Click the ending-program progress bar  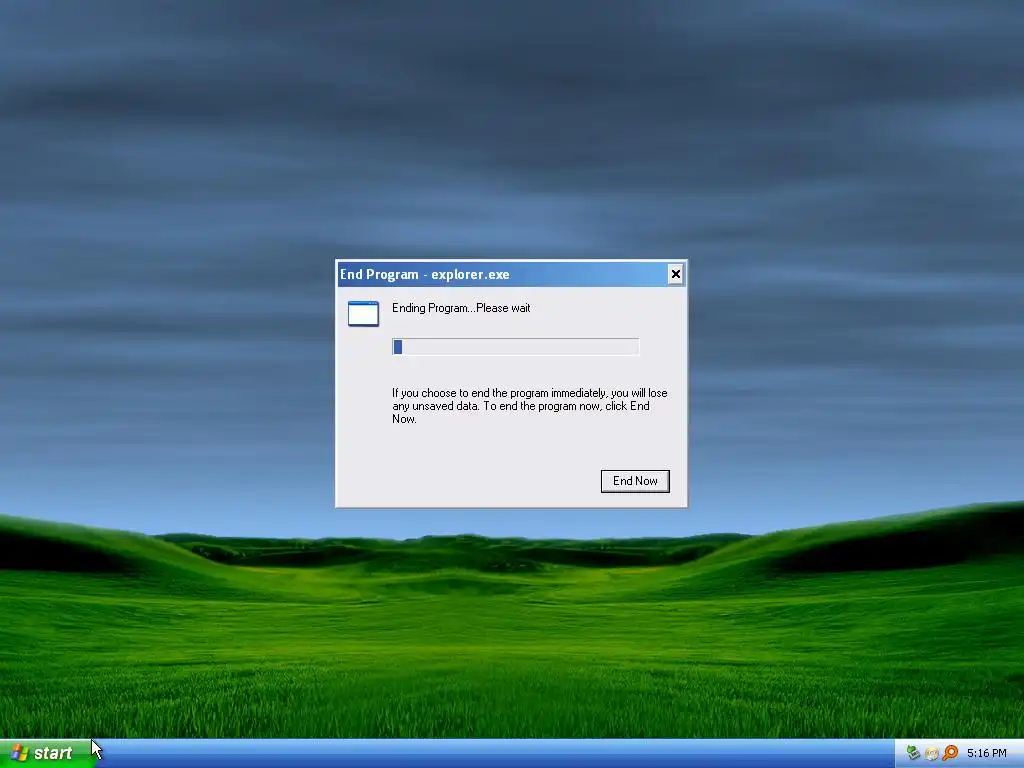coord(515,347)
